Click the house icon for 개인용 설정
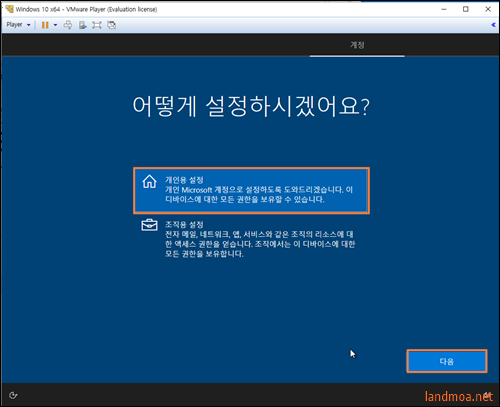This screenshot has height=407, width=500. tap(149, 182)
